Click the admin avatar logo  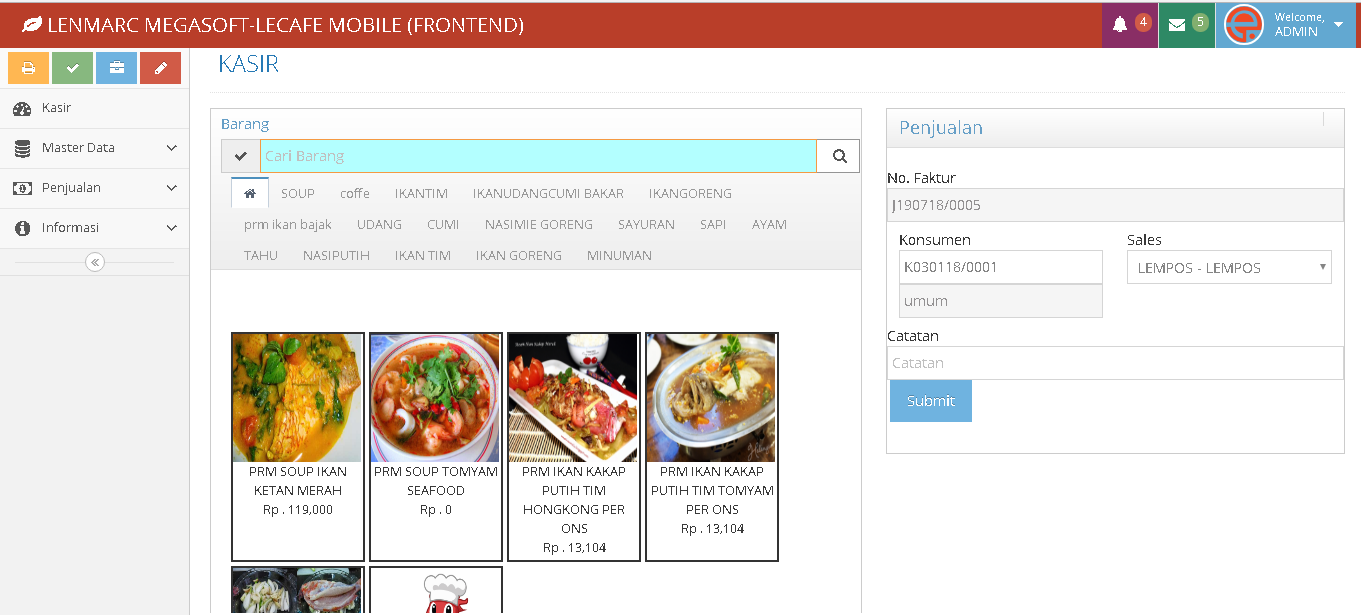[1244, 24]
